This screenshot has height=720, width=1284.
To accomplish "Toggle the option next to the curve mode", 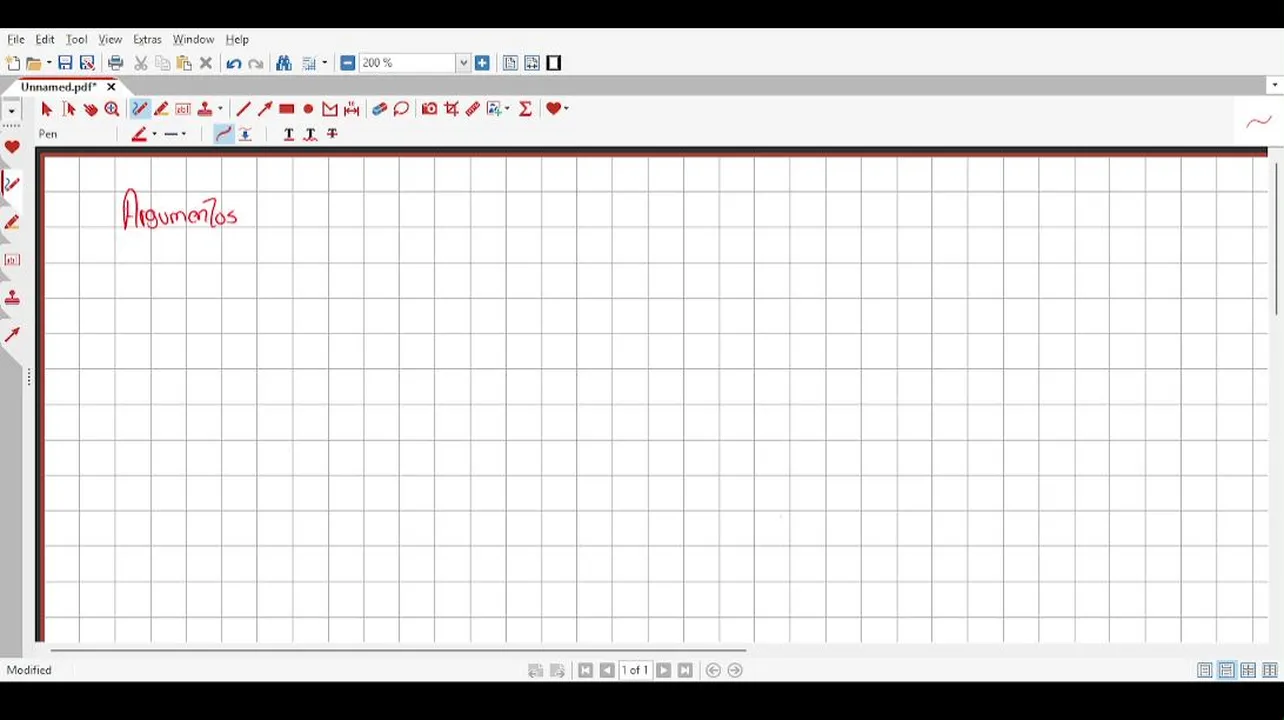I will [x=245, y=134].
